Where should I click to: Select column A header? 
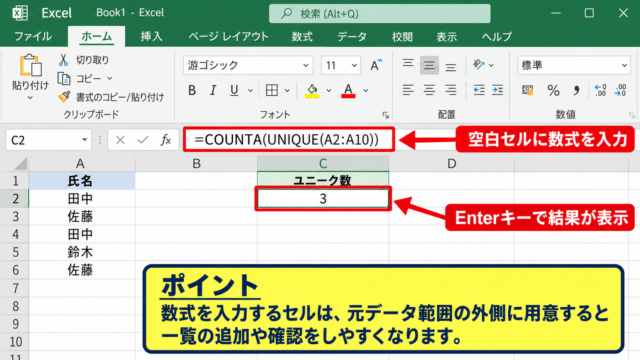pyautogui.click(x=82, y=164)
